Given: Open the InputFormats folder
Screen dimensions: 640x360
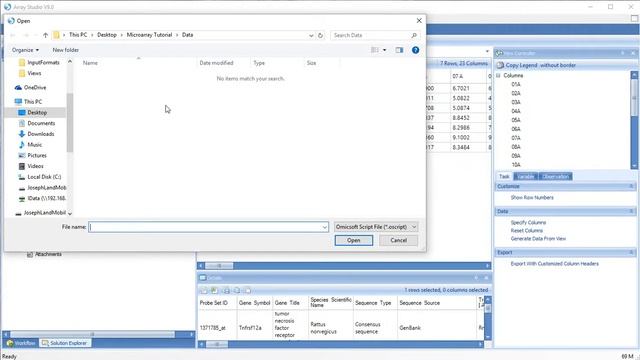Looking at the screenshot, I should 39,62.
